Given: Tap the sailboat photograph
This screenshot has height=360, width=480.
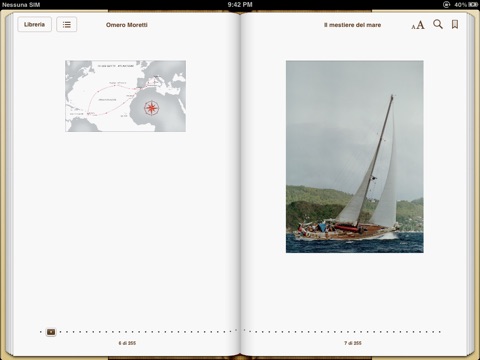Looking at the screenshot, I should [355, 157].
